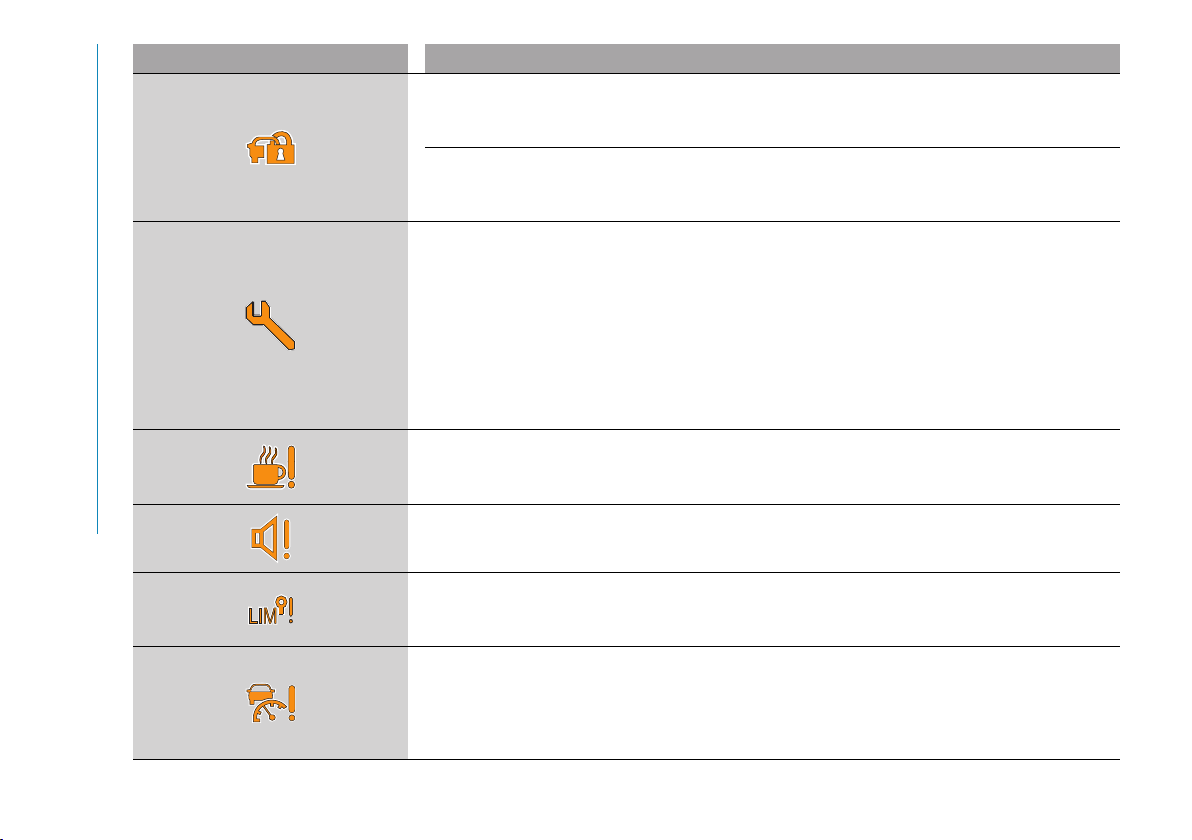
Task: Click blank description cell beside LIM icon
Action: click(771, 610)
